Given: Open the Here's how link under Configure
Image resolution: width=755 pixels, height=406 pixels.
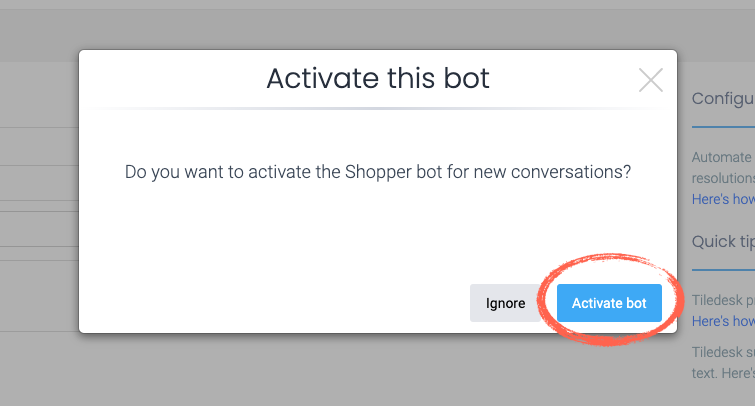Looking at the screenshot, I should point(723,199).
